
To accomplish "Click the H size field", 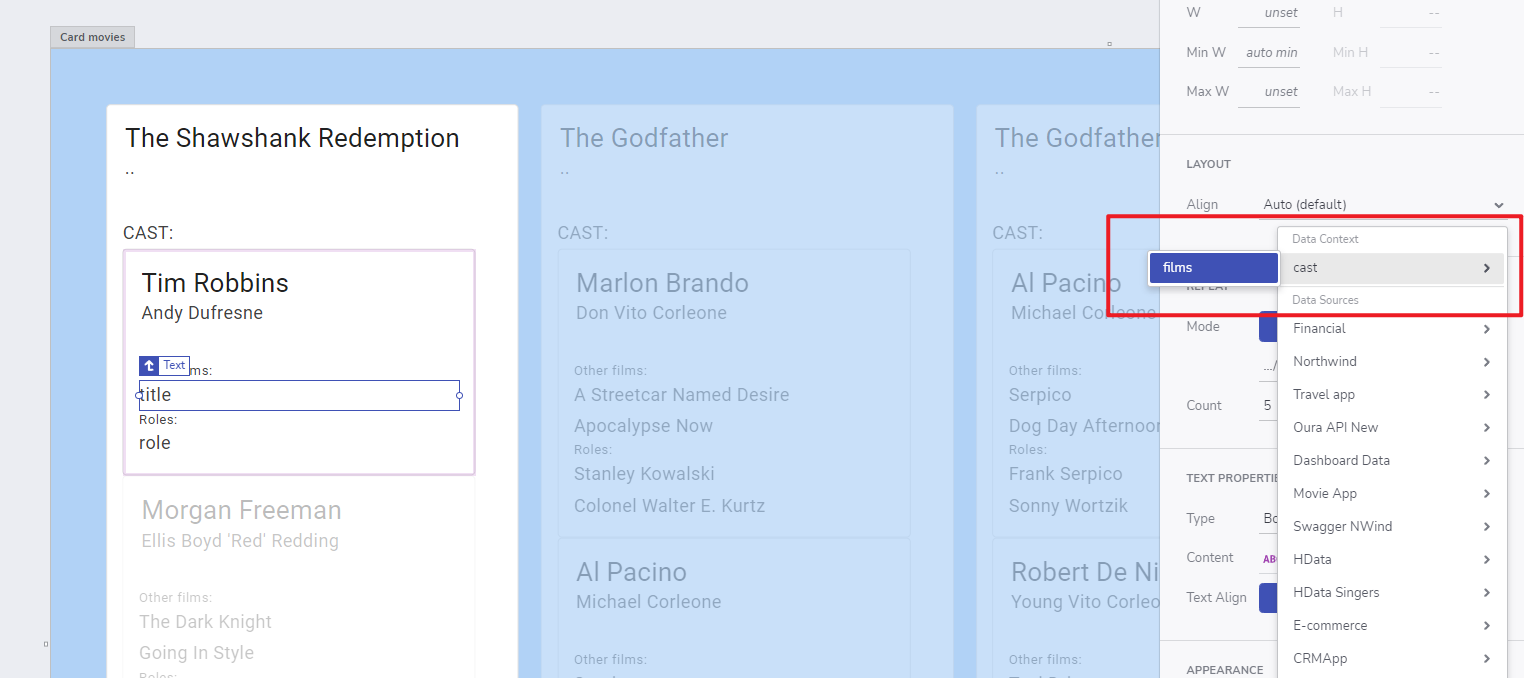I will coord(1411,13).
